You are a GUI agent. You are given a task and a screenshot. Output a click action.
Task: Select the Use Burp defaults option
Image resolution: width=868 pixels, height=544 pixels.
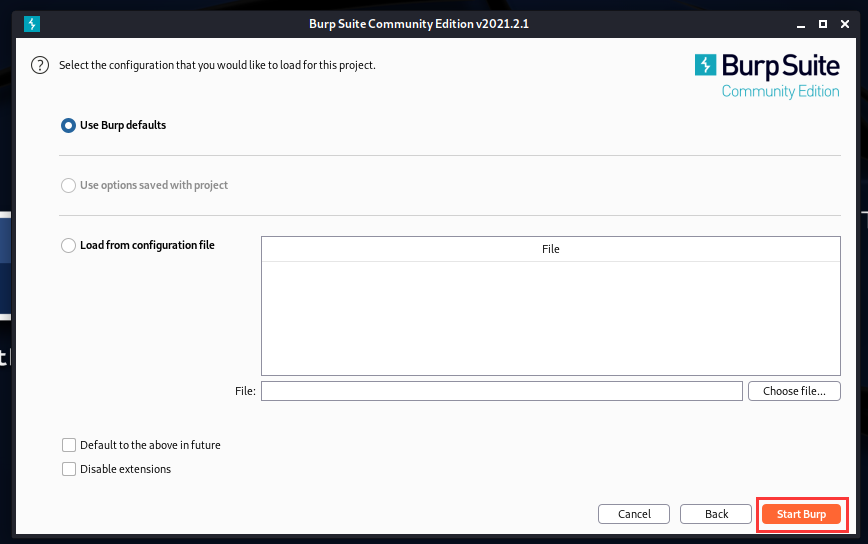coord(69,126)
